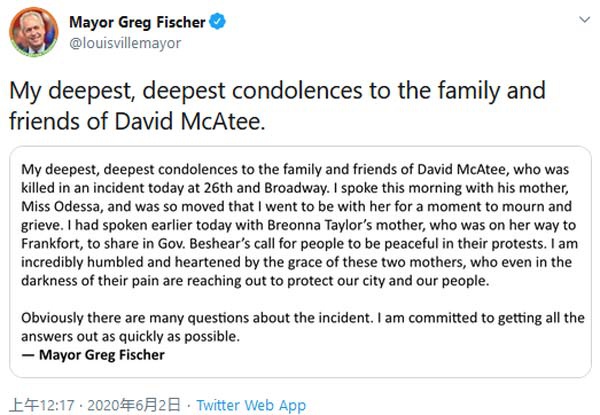The width and height of the screenshot is (600, 415).
Task: Click the blue verified badge icon
Action: [x=217, y=21]
